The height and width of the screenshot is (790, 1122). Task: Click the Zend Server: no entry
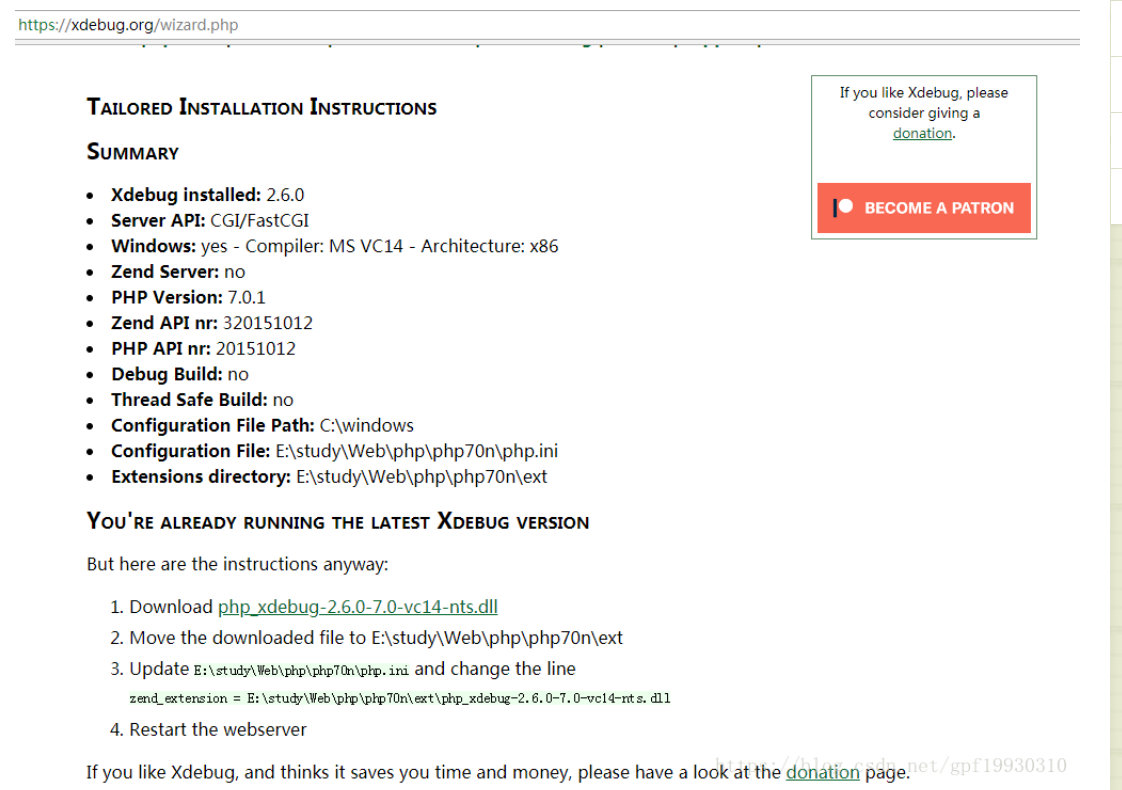coord(177,272)
